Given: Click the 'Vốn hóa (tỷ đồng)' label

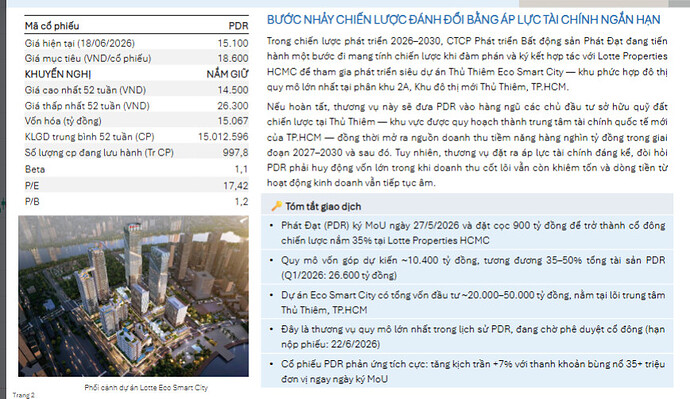Looking at the screenshot, I should (63, 121).
